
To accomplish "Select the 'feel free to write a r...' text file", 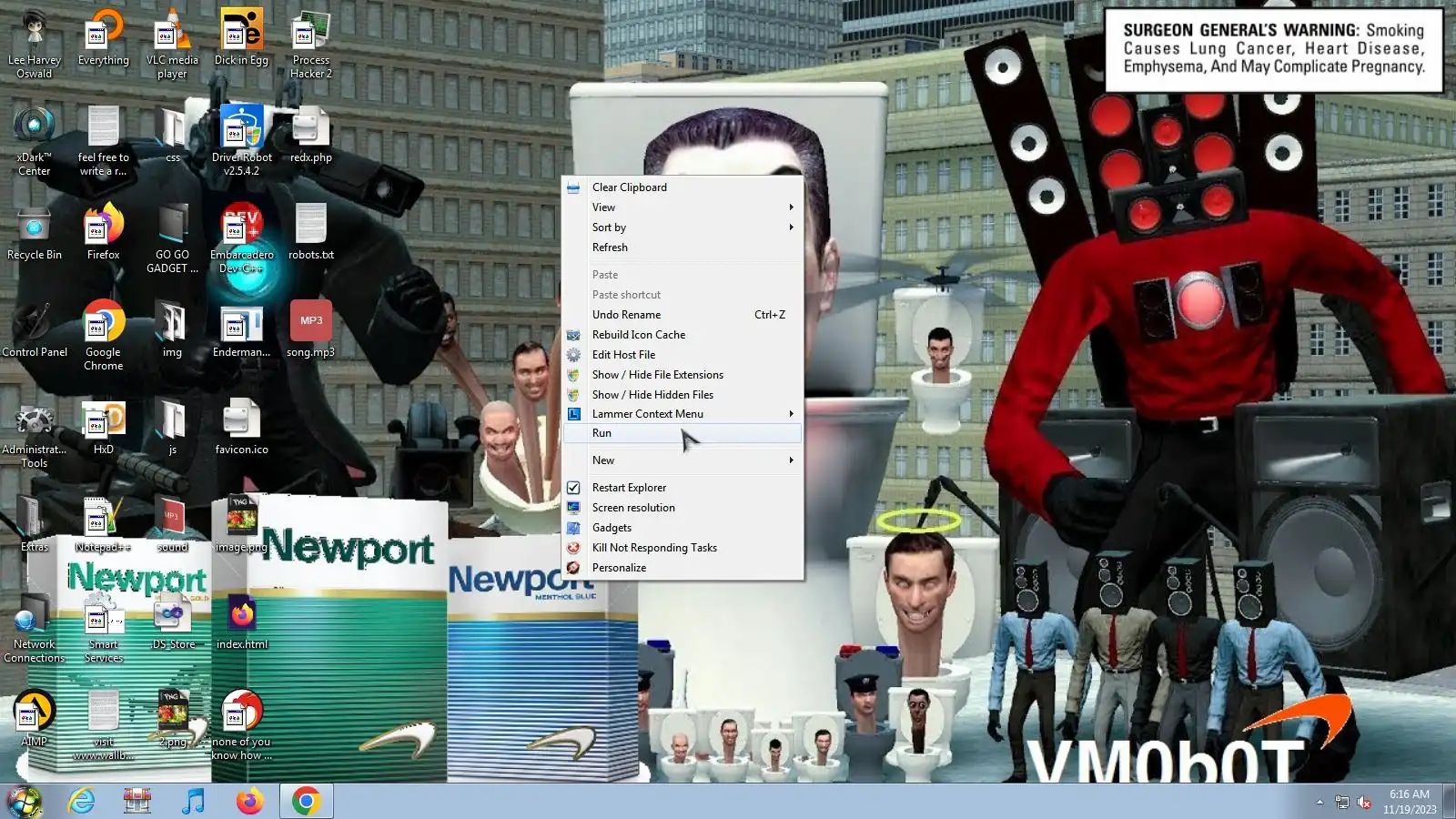I will pos(104,141).
